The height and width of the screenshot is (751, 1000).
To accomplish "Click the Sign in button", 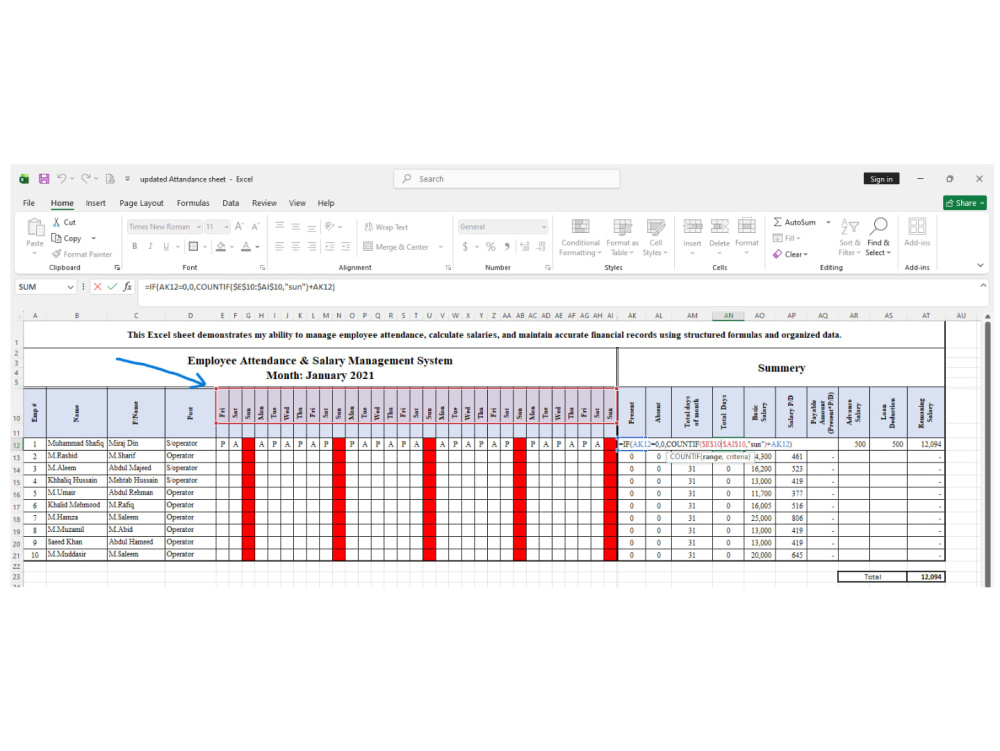I will pyautogui.click(x=881, y=179).
